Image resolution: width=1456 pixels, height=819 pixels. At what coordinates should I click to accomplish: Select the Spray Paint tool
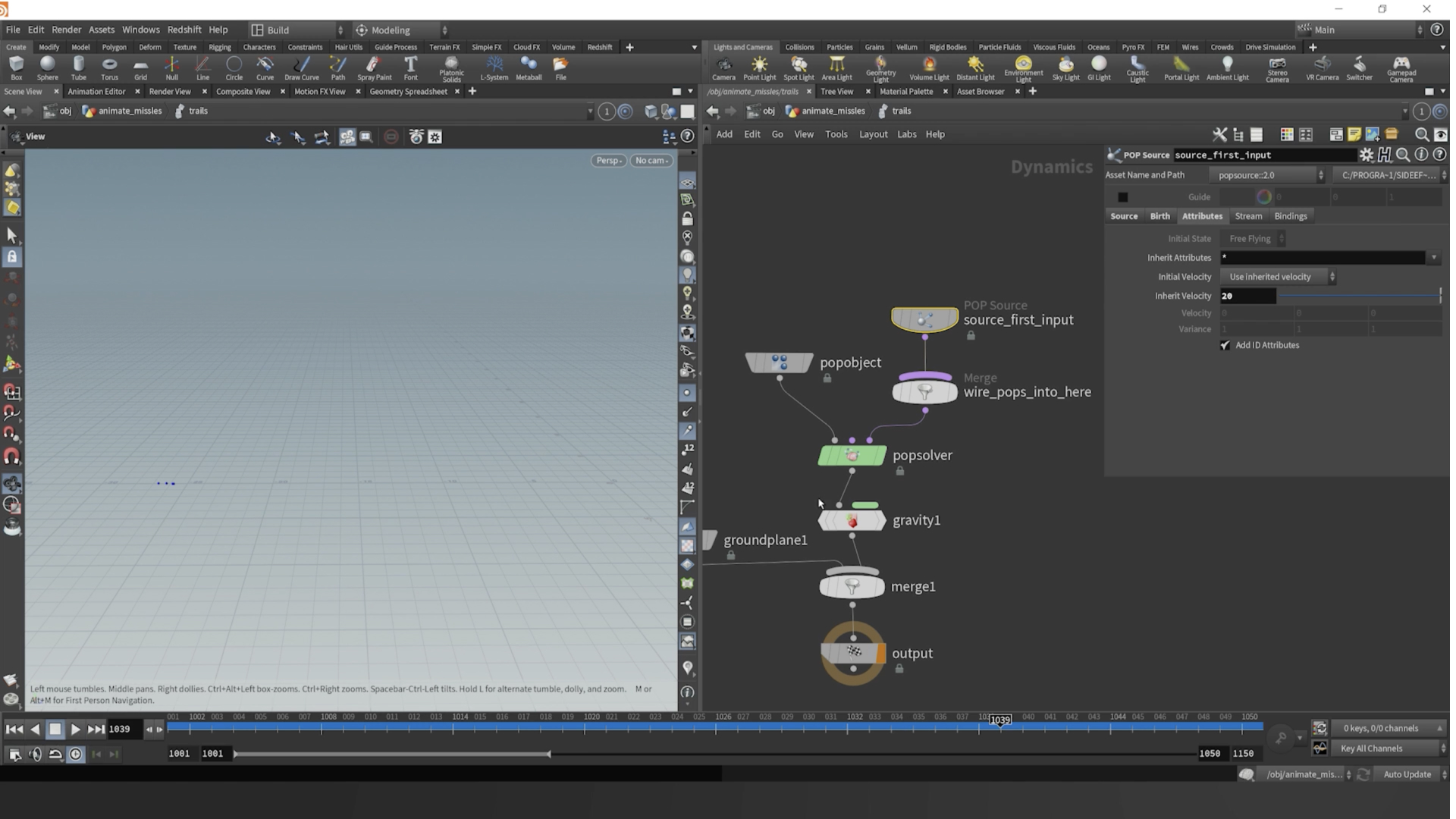pos(374,67)
